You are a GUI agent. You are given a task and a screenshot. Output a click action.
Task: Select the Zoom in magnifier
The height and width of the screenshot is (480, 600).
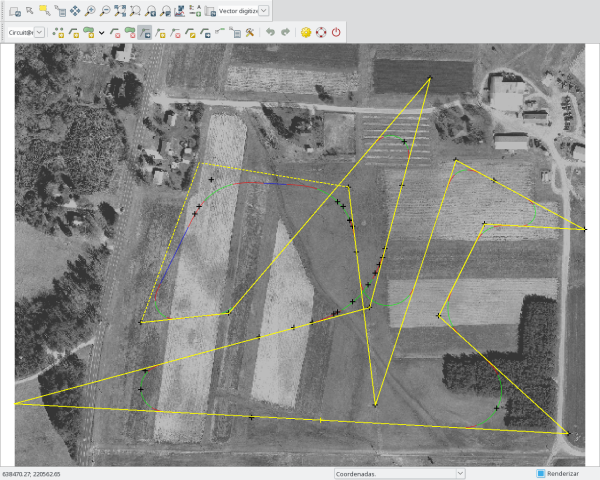point(90,10)
